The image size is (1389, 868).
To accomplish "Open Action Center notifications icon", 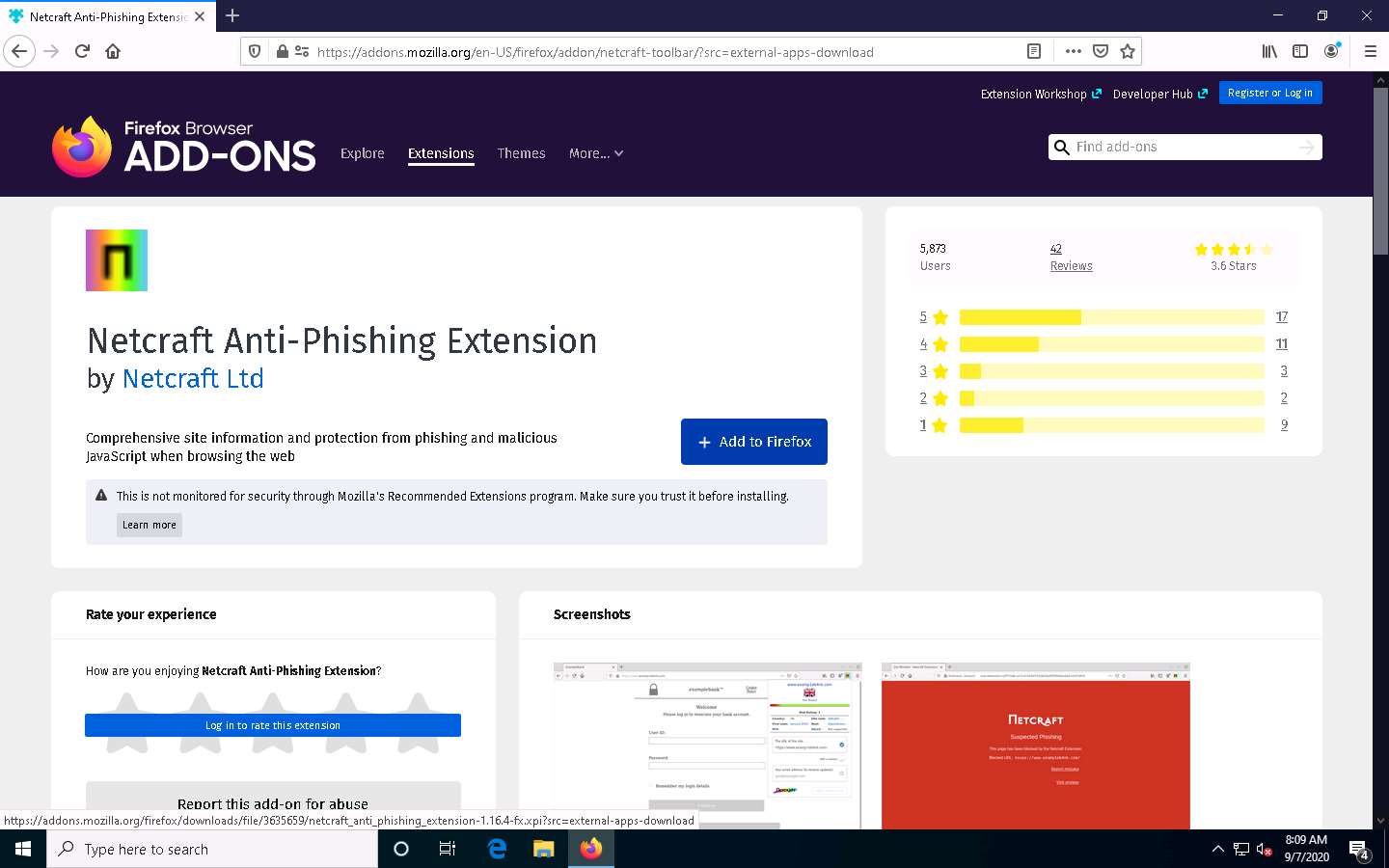I will tap(1360, 850).
